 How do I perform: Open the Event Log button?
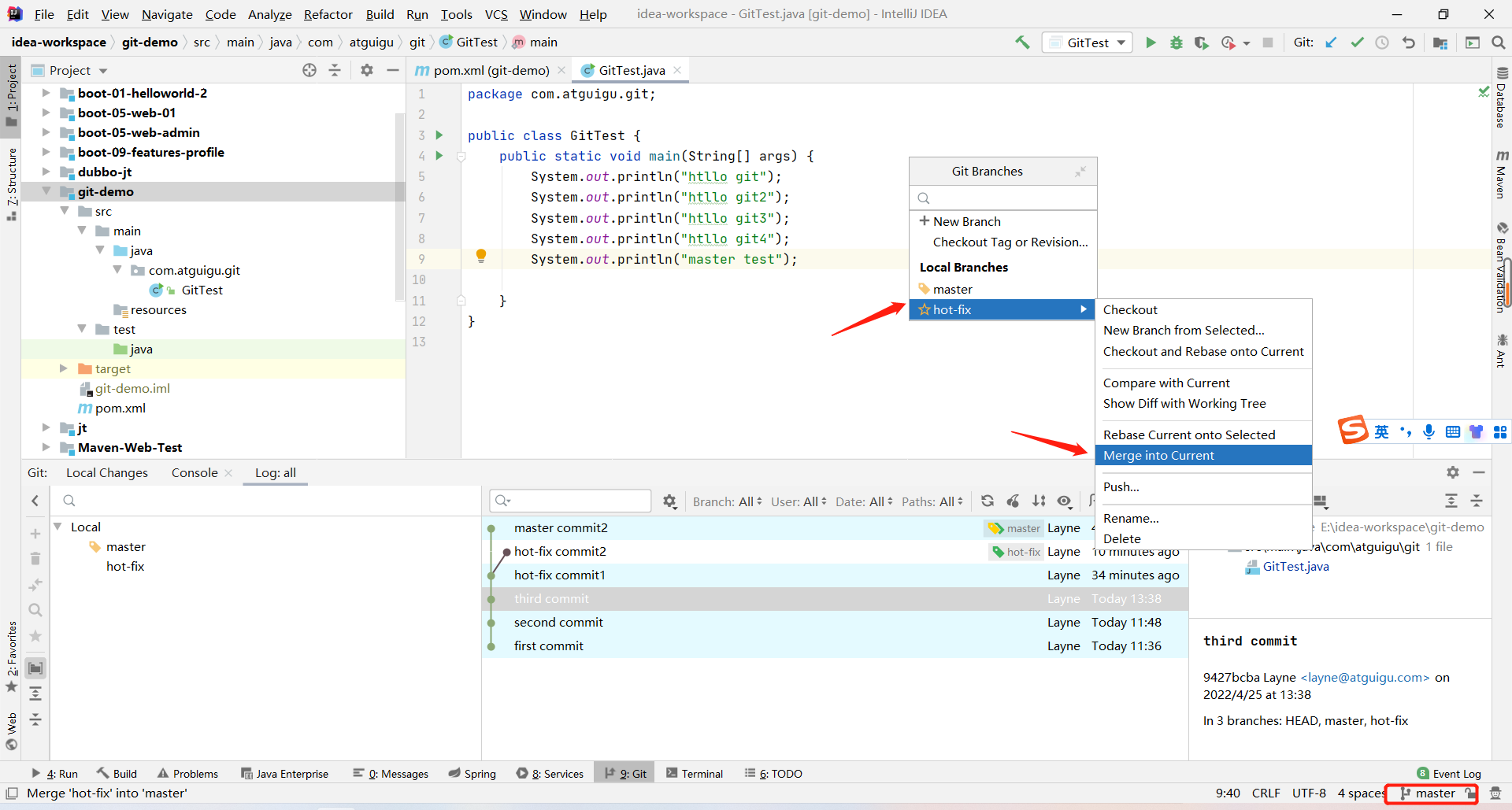[1449, 773]
